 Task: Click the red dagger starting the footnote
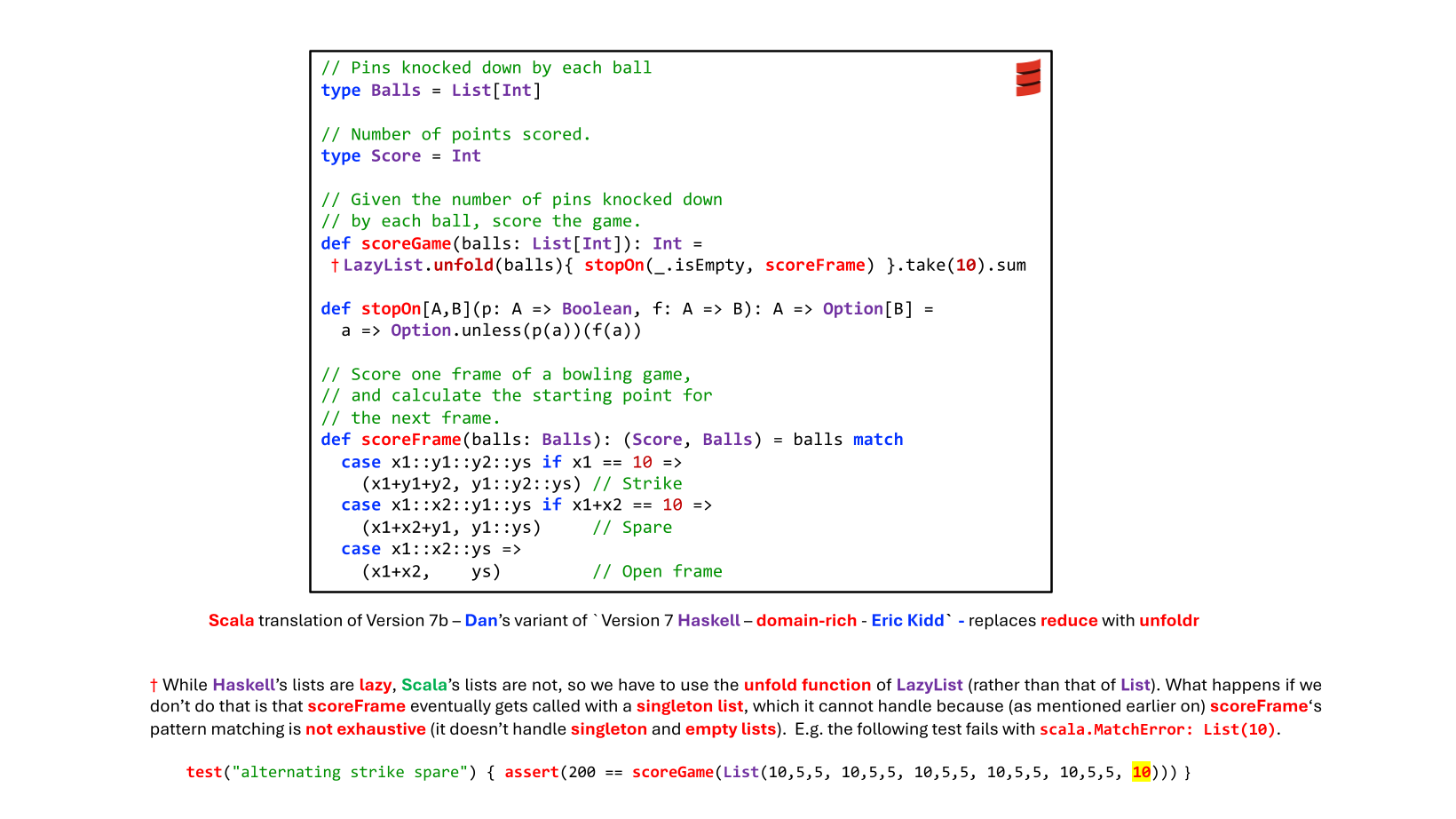click(x=154, y=685)
